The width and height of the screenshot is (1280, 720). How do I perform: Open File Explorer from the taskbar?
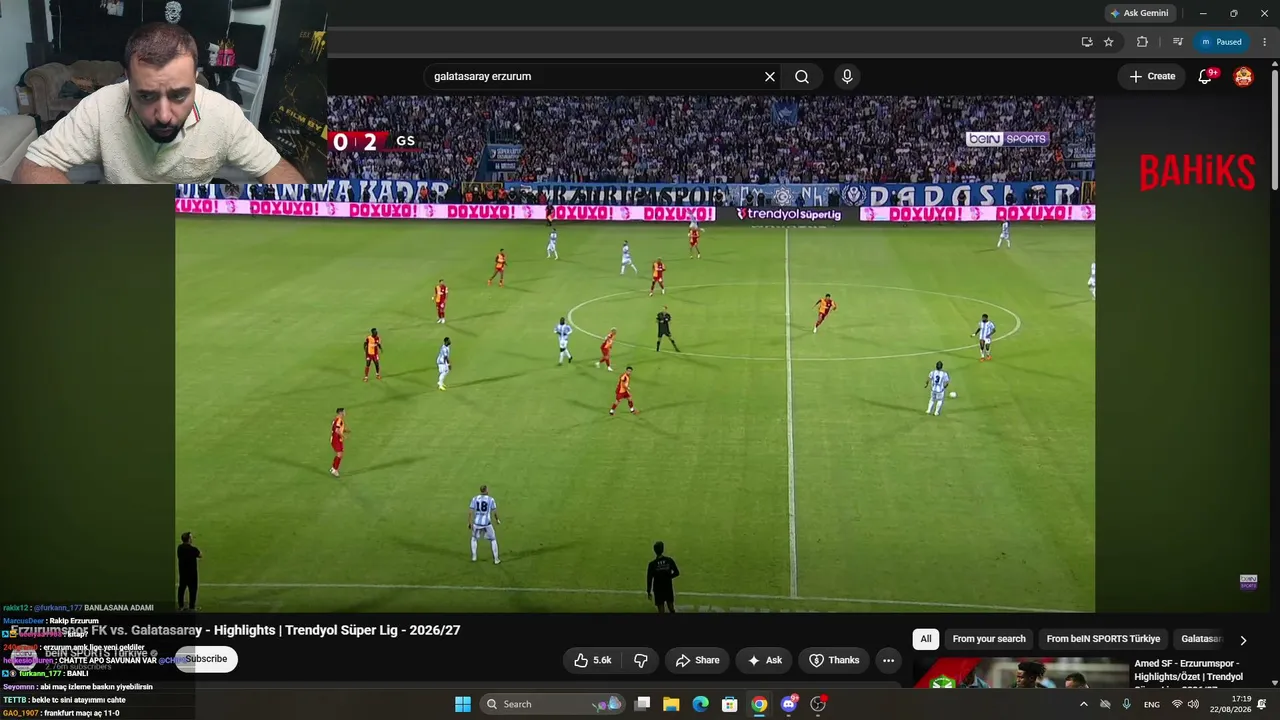coord(671,704)
